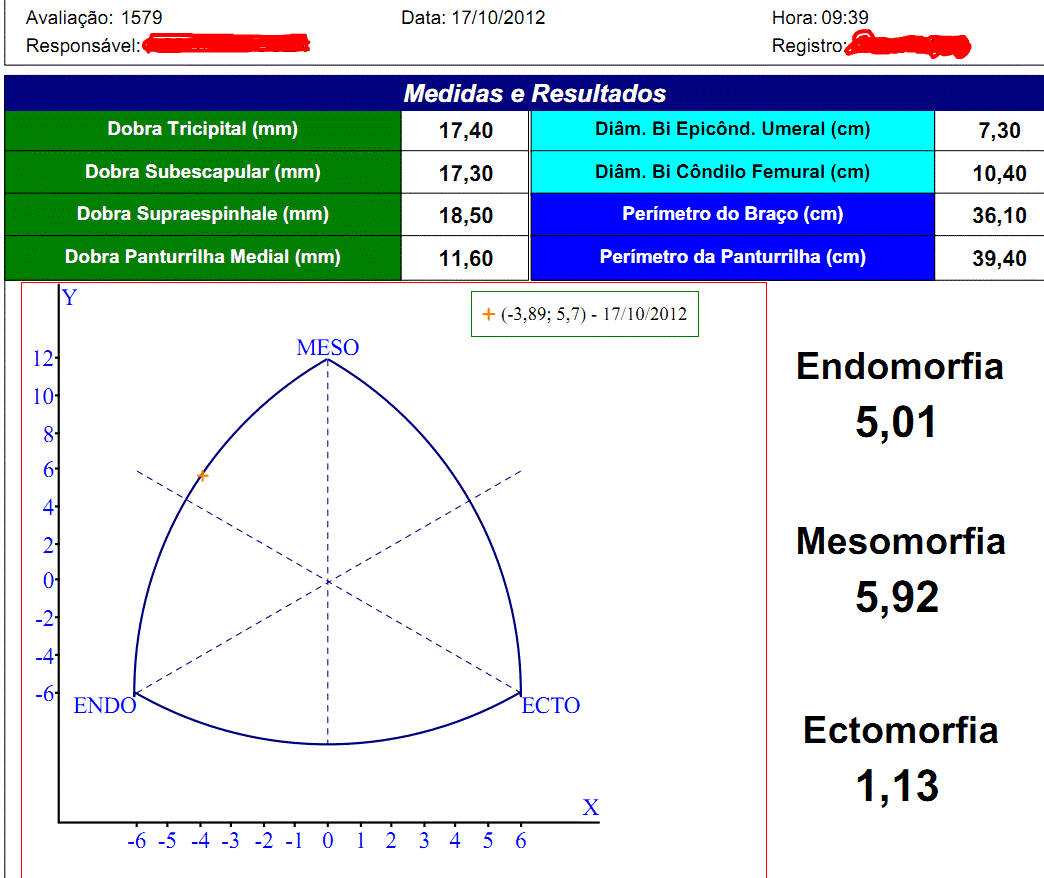The image size is (1044, 878).
Task: Click the Perímetro da Panturrilha value 39,40
Action: (998, 259)
